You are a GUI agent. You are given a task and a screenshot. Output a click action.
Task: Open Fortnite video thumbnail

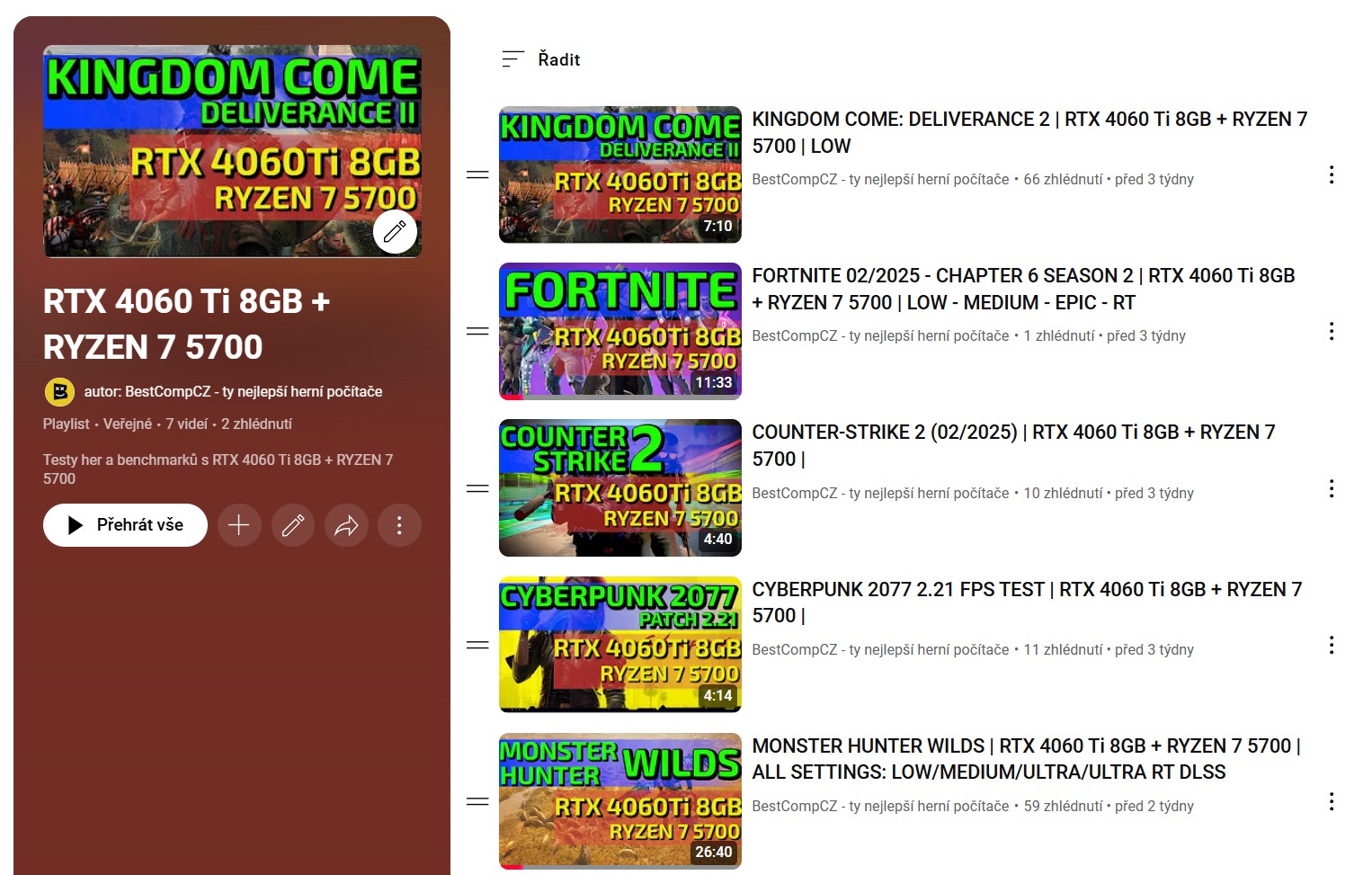[x=620, y=331]
